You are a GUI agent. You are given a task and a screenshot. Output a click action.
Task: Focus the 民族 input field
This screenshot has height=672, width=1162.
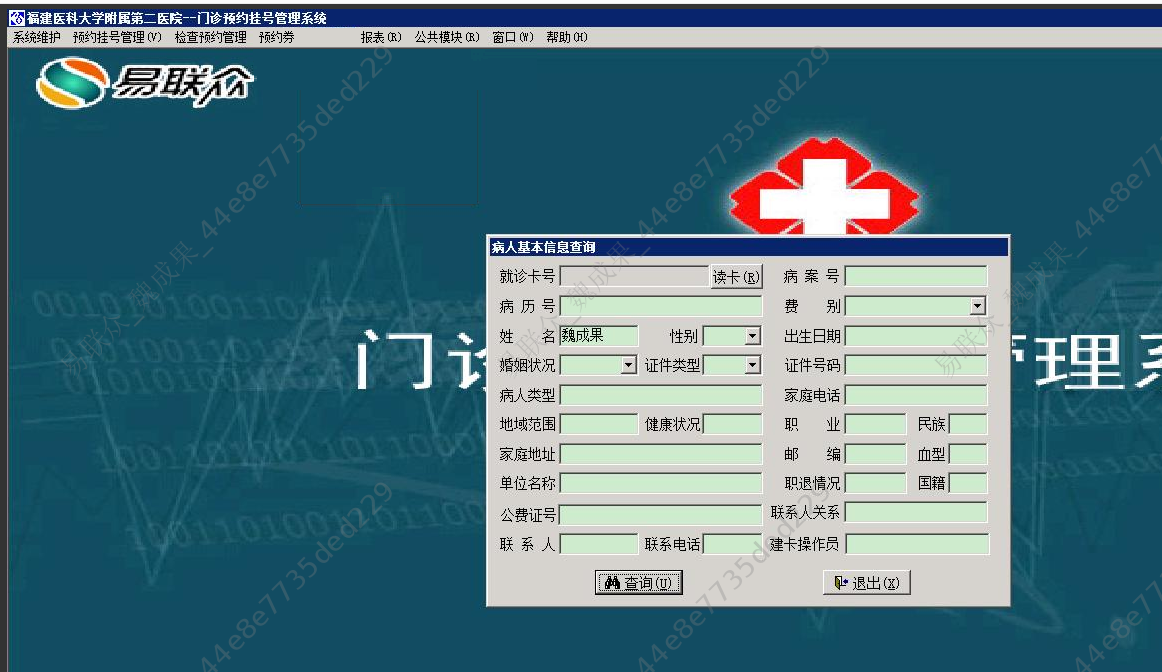(x=968, y=424)
